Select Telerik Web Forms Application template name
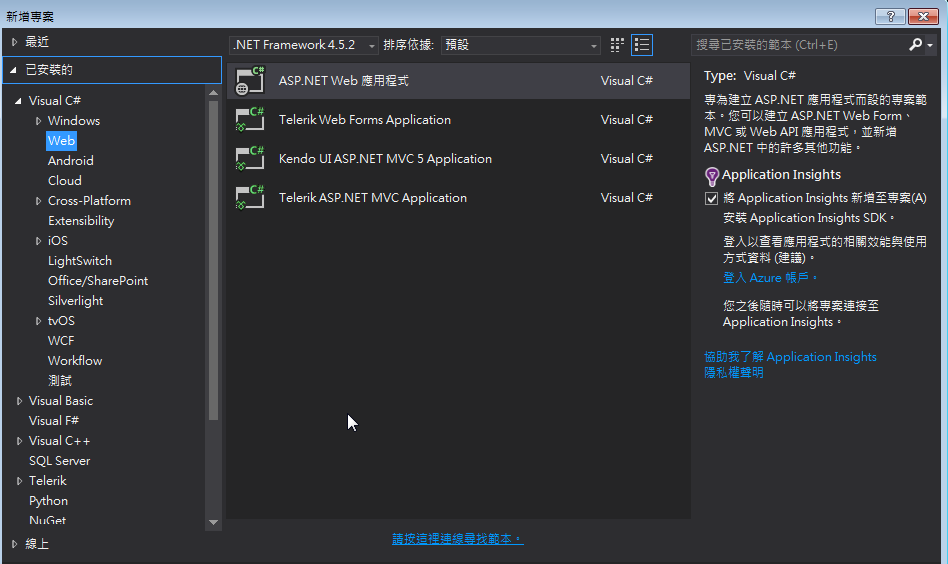Image resolution: width=948 pixels, height=564 pixels. click(365, 120)
